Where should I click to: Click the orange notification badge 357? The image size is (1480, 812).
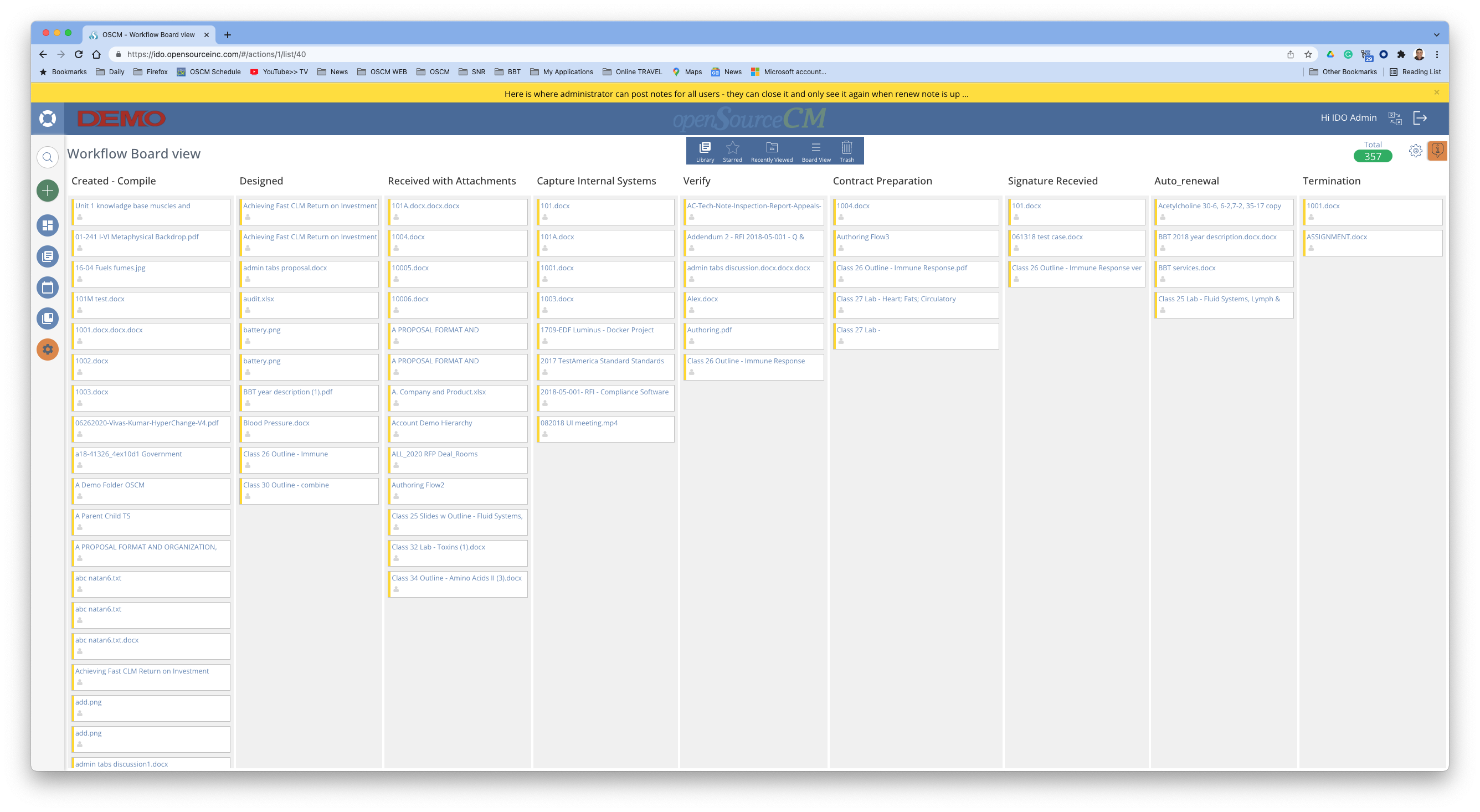[1372, 156]
